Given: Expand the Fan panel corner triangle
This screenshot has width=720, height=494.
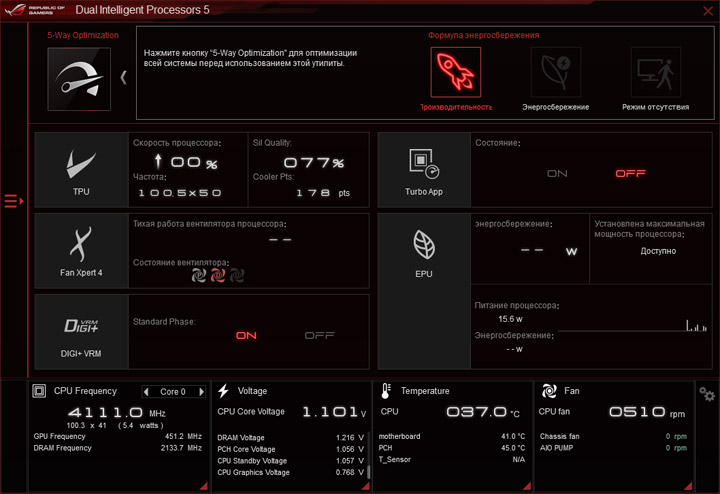Looking at the screenshot, I should 688,486.
